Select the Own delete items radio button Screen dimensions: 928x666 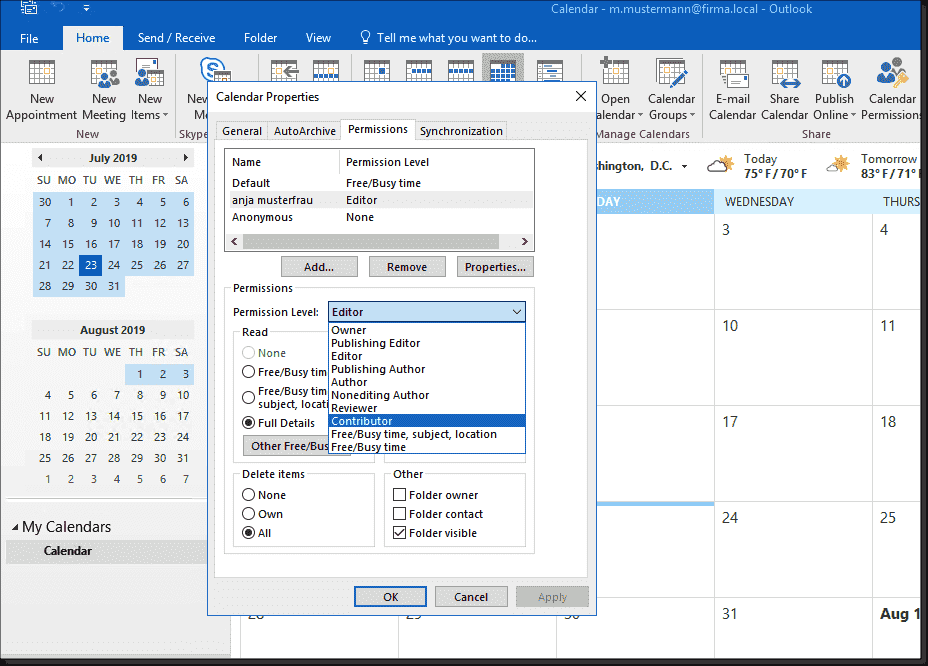(x=249, y=513)
